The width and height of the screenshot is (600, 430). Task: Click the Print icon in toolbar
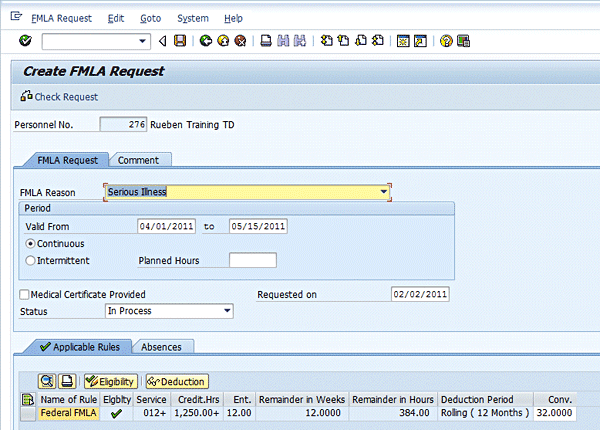[266, 41]
